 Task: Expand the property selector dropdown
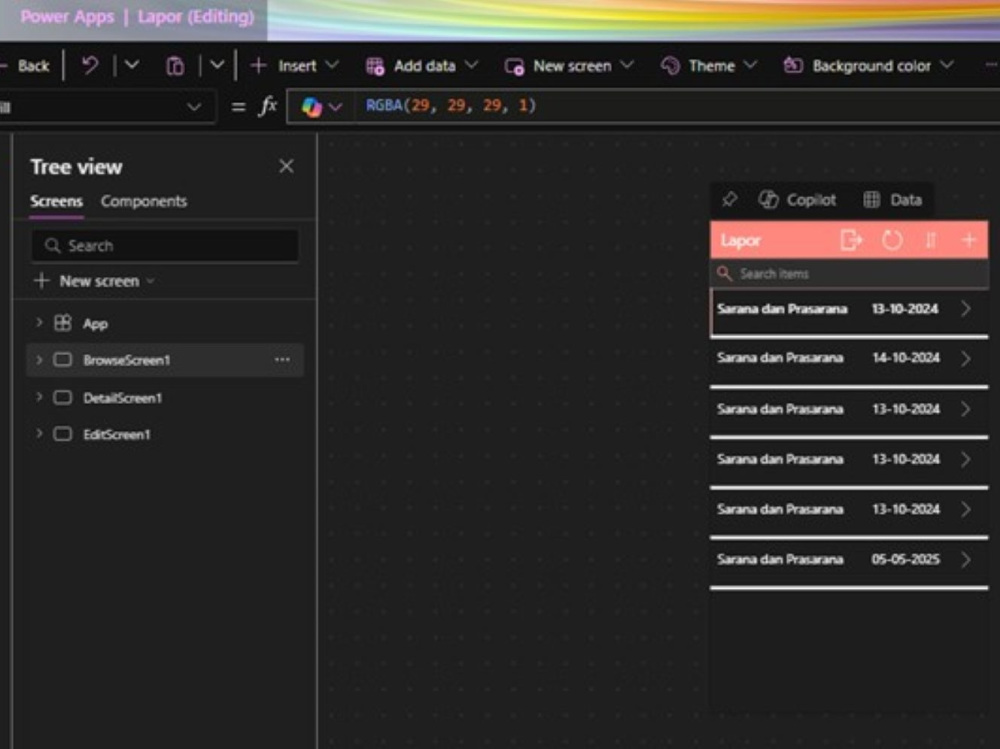[x=194, y=107]
